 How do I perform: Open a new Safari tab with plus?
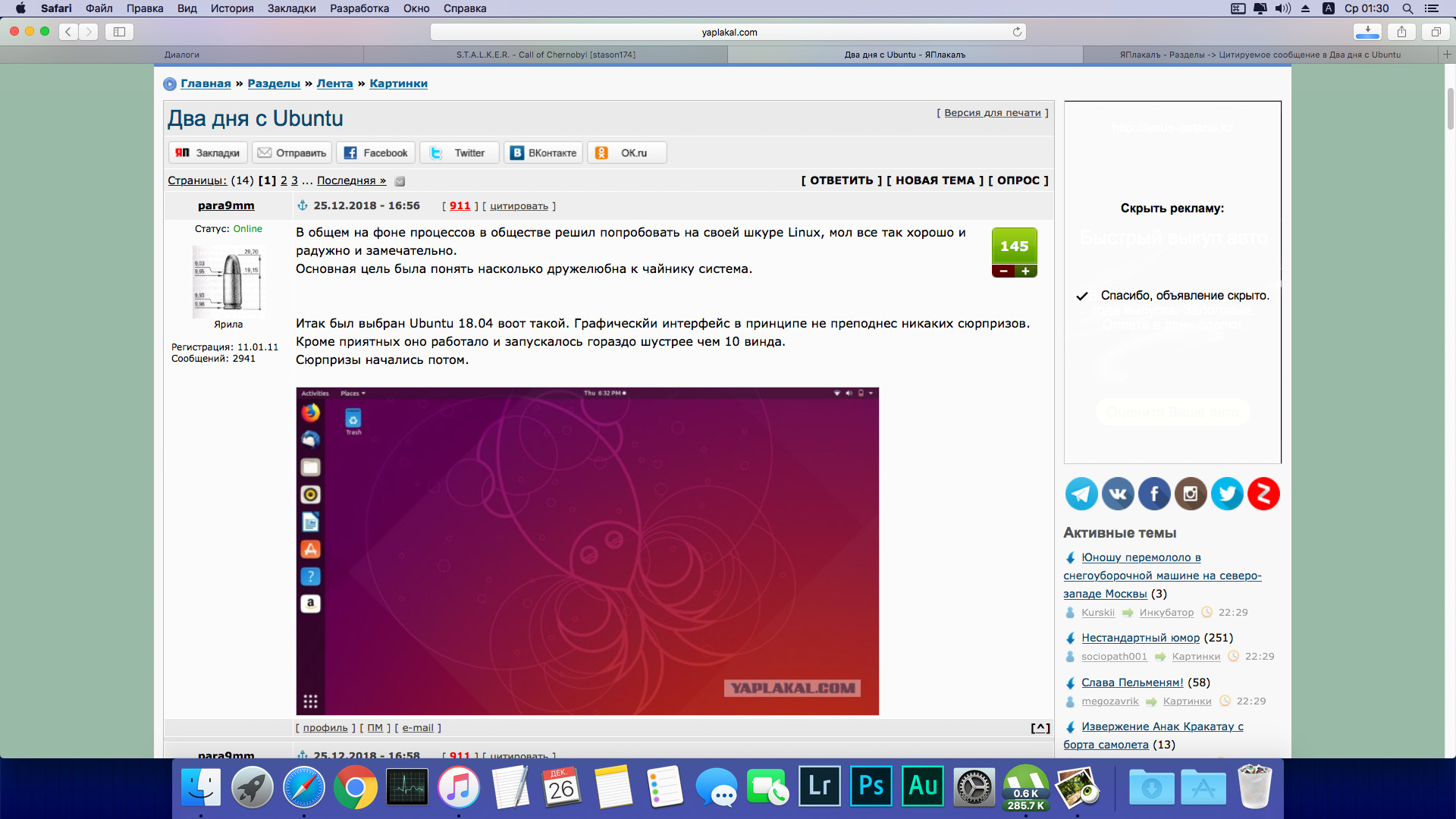(1447, 55)
